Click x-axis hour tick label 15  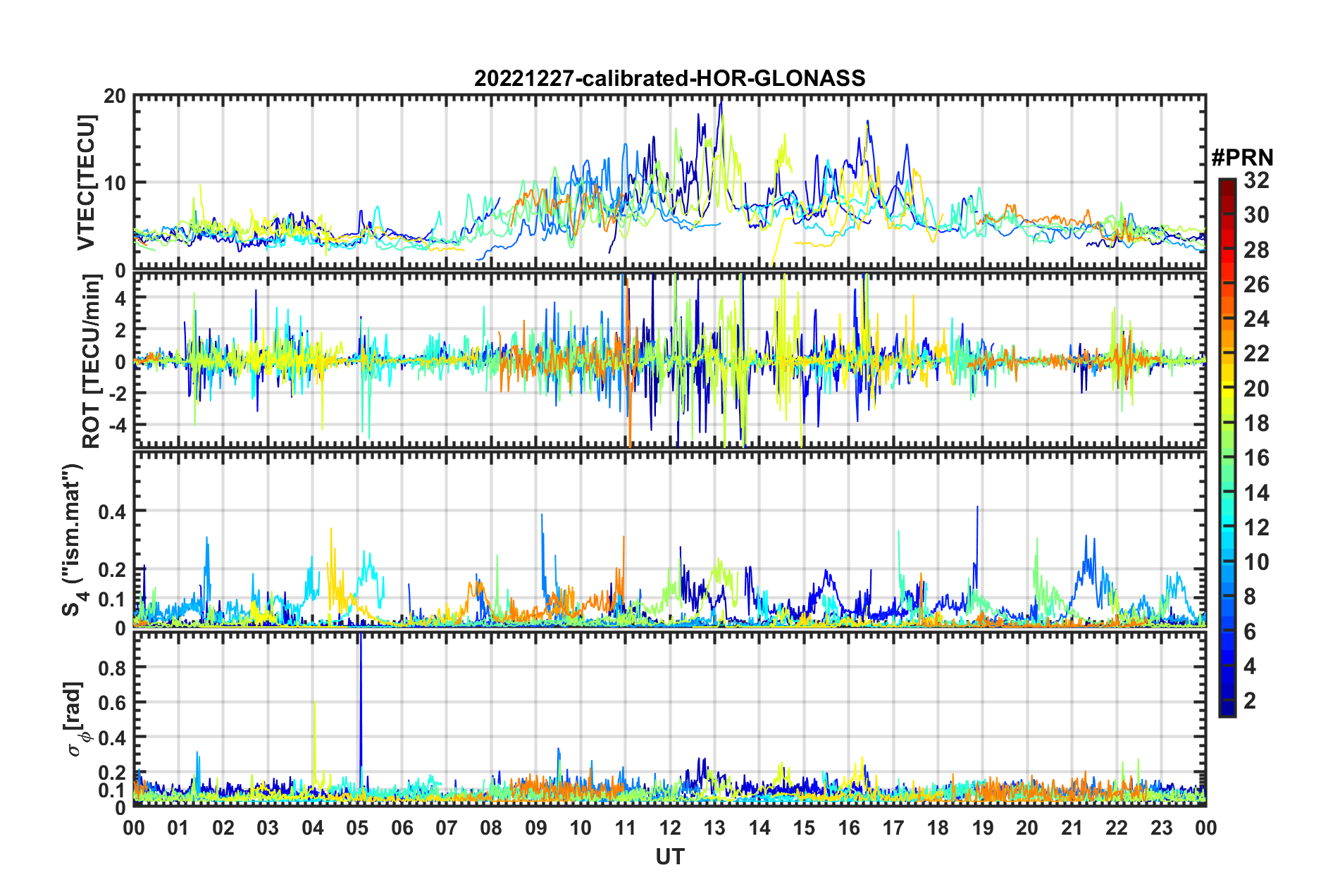coord(804,828)
